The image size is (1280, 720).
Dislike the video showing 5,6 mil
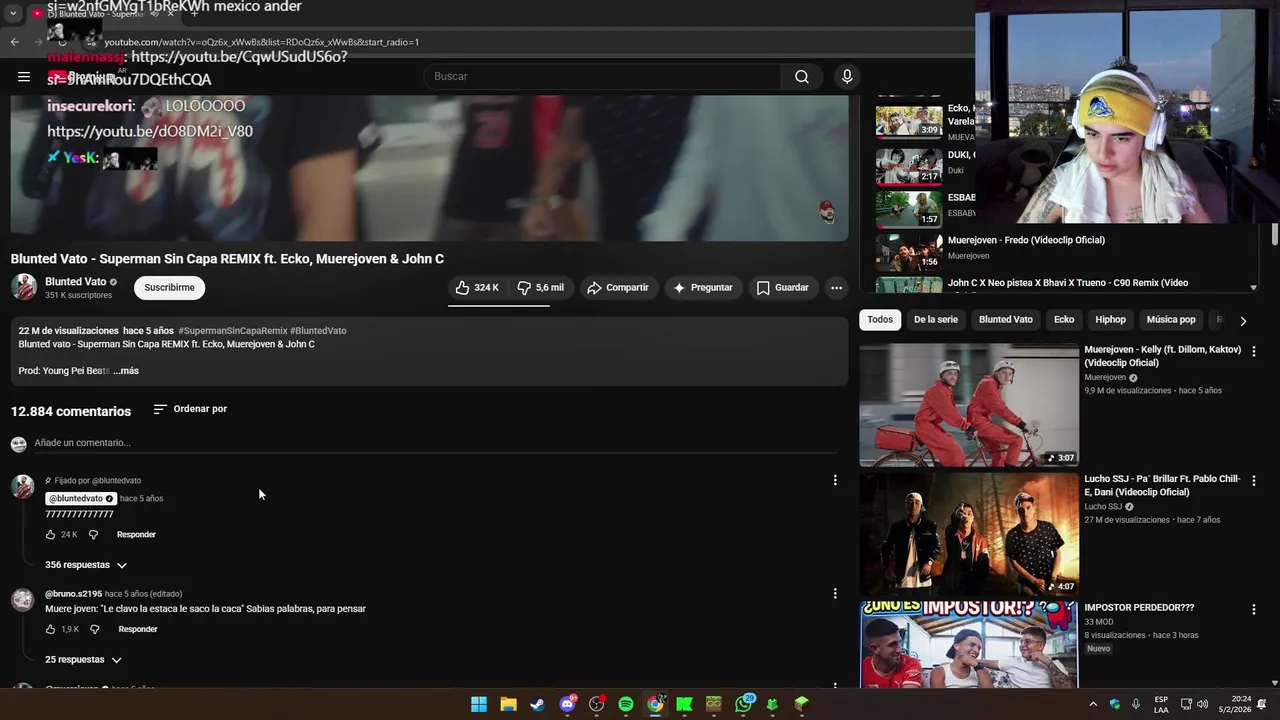pyautogui.click(x=541, y=288)
